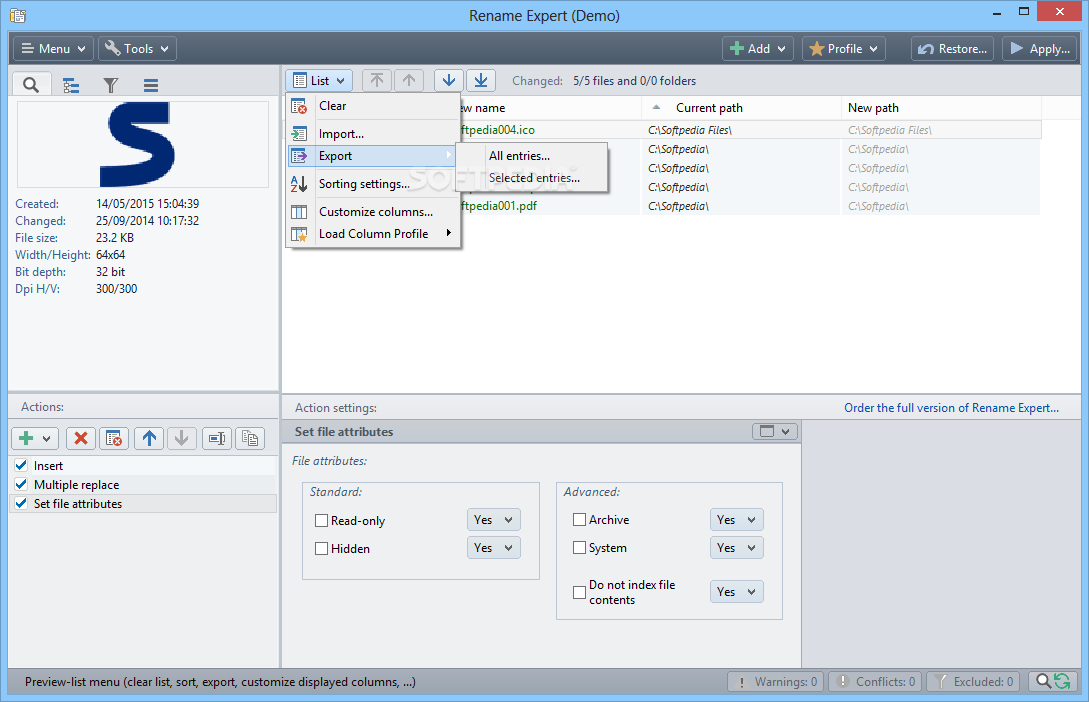Open the System Yes dropdown
1089x702 pixels.
(x=737, y=548)
